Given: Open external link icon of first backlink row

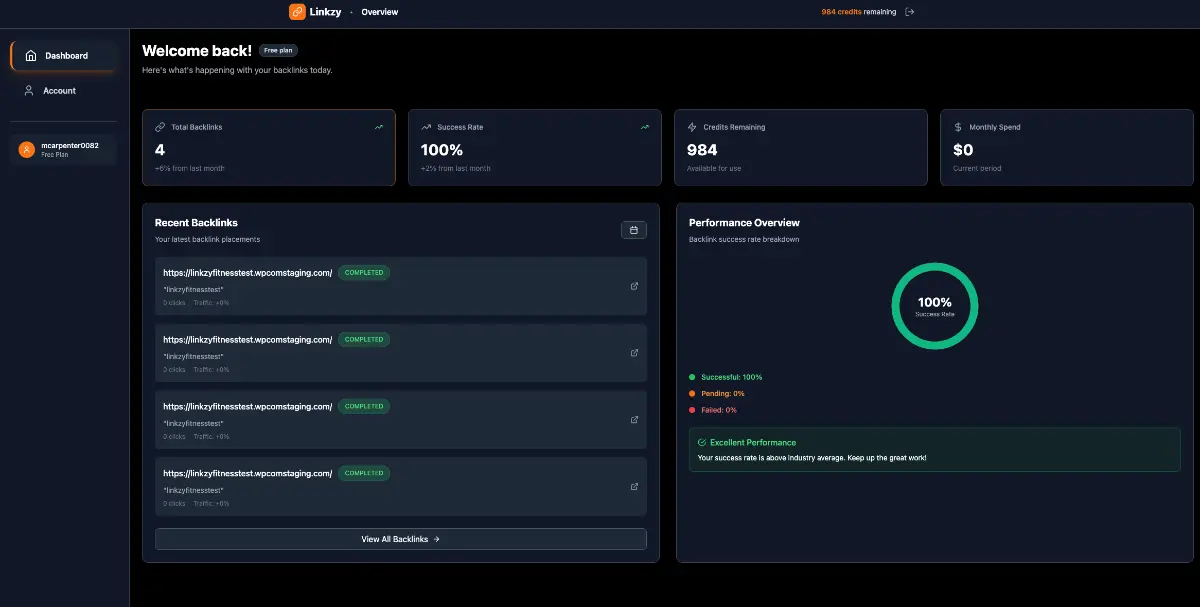Looking at the screenshot, I should [634, 286].
